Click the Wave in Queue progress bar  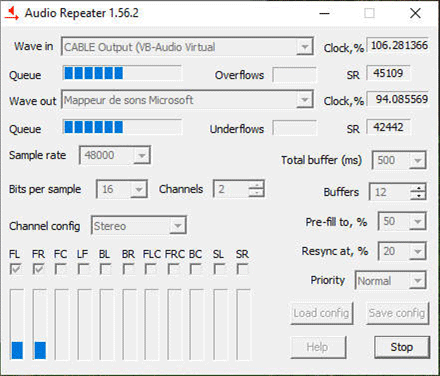pyautogui.click(x=122, y=73)
